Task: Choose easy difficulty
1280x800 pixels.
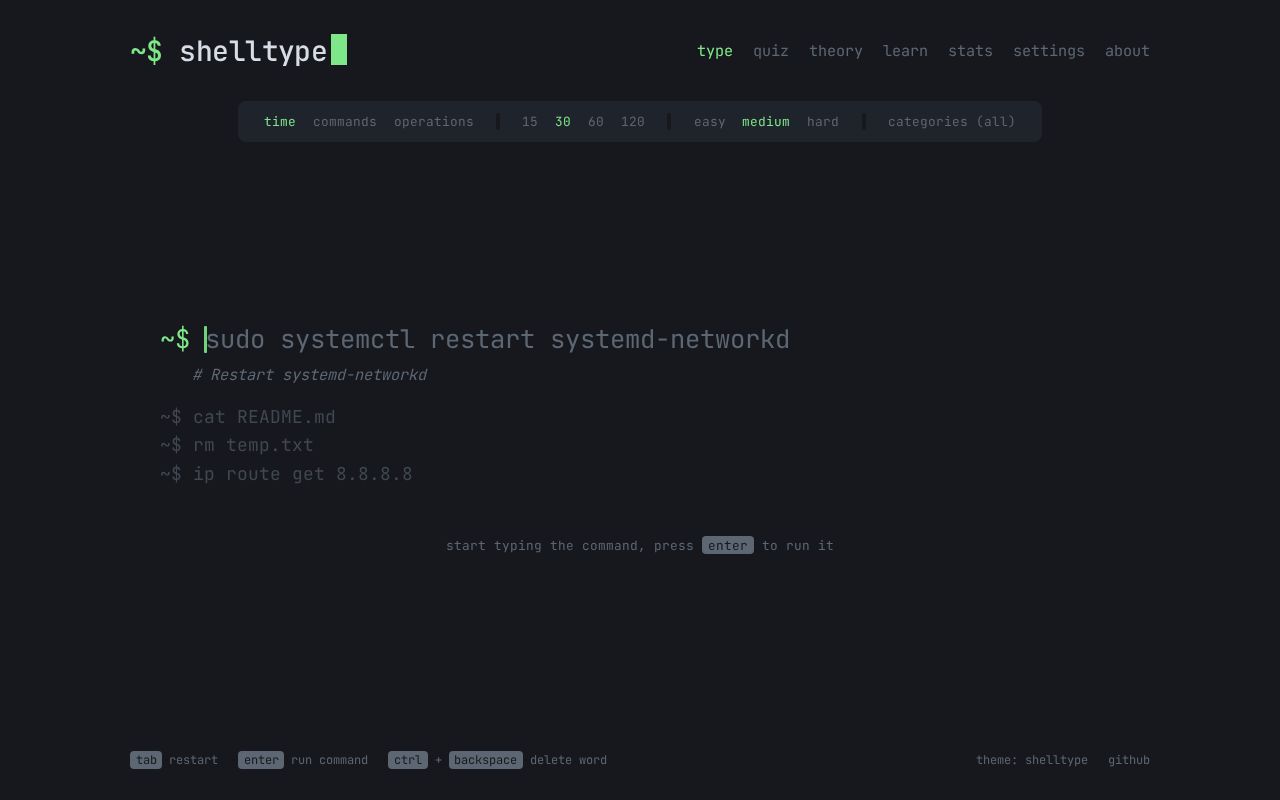Action: [710, 122]
